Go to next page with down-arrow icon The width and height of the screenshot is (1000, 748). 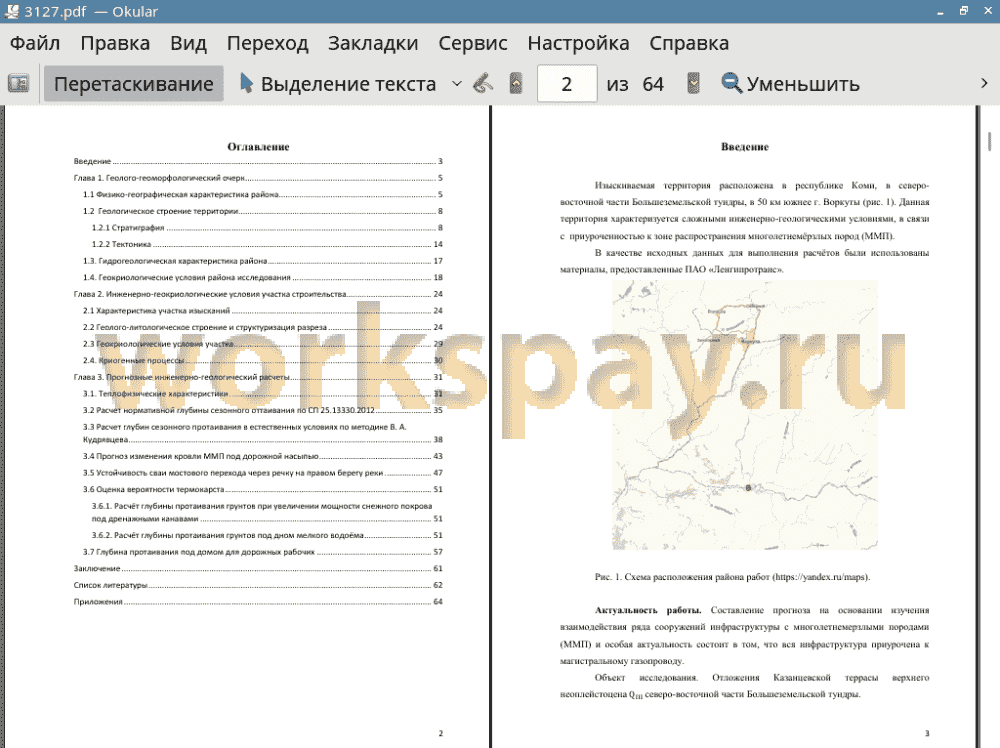click(693, 84)
